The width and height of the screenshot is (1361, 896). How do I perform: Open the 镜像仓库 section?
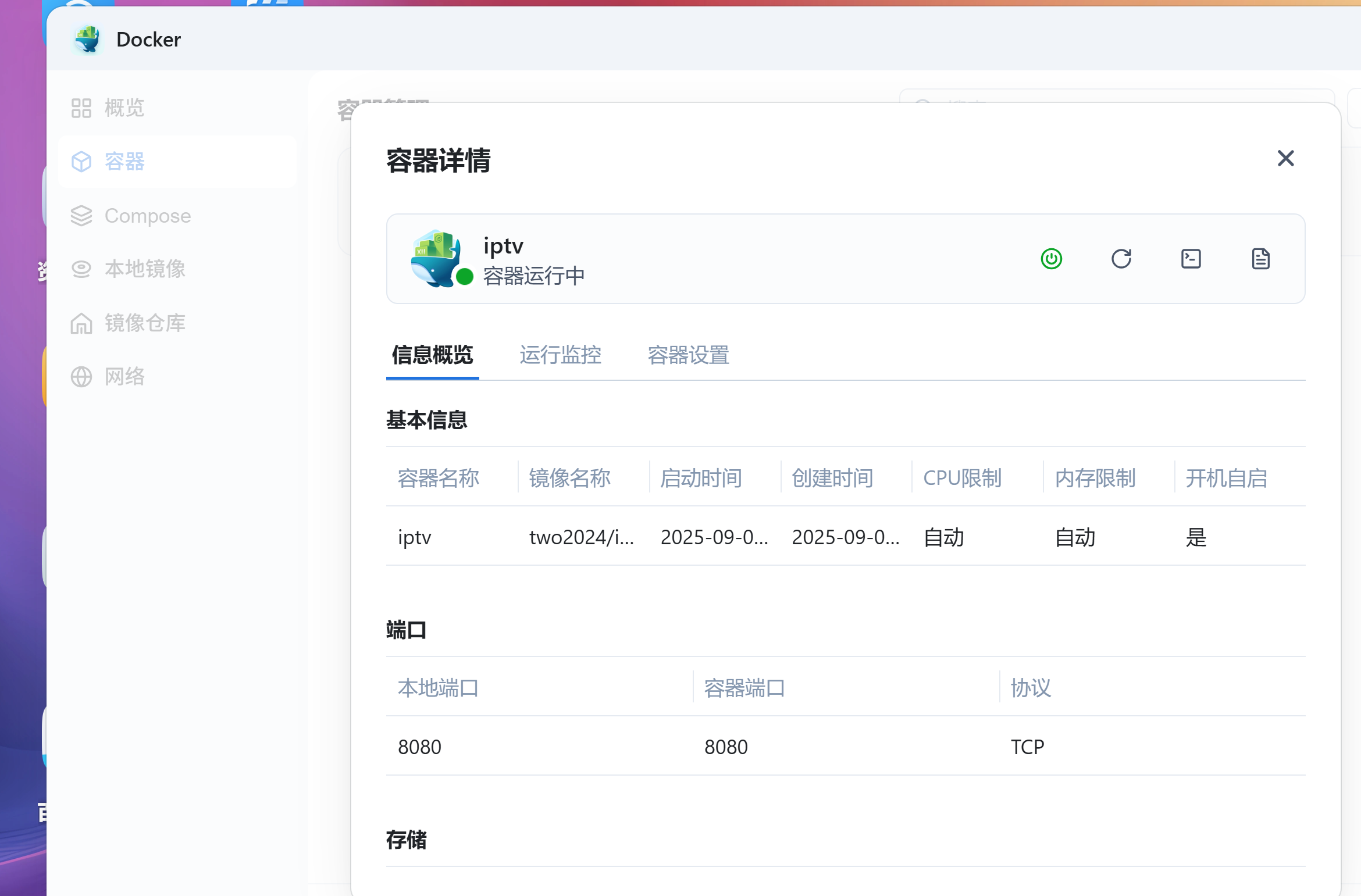pos(145,323)
